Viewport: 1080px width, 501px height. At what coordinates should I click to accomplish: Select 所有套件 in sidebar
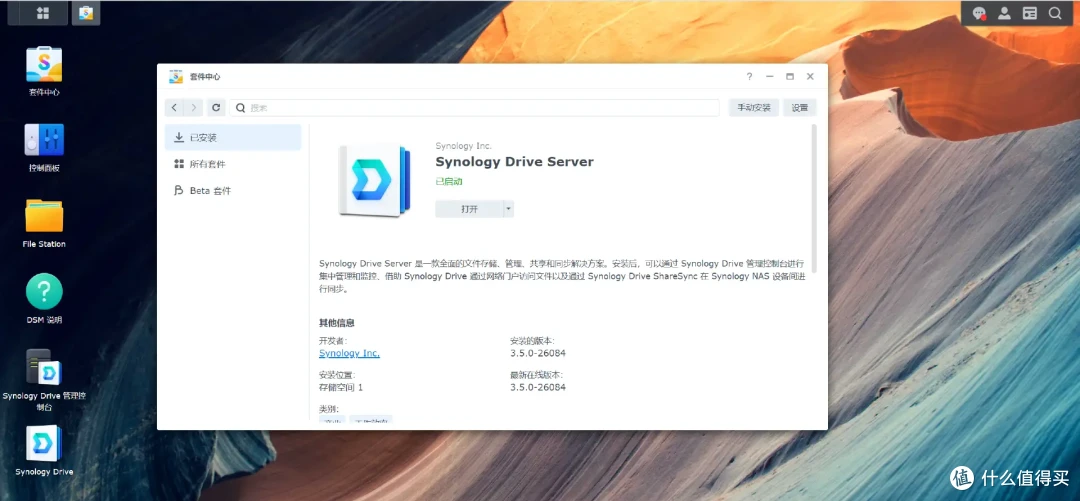point(233,164)
